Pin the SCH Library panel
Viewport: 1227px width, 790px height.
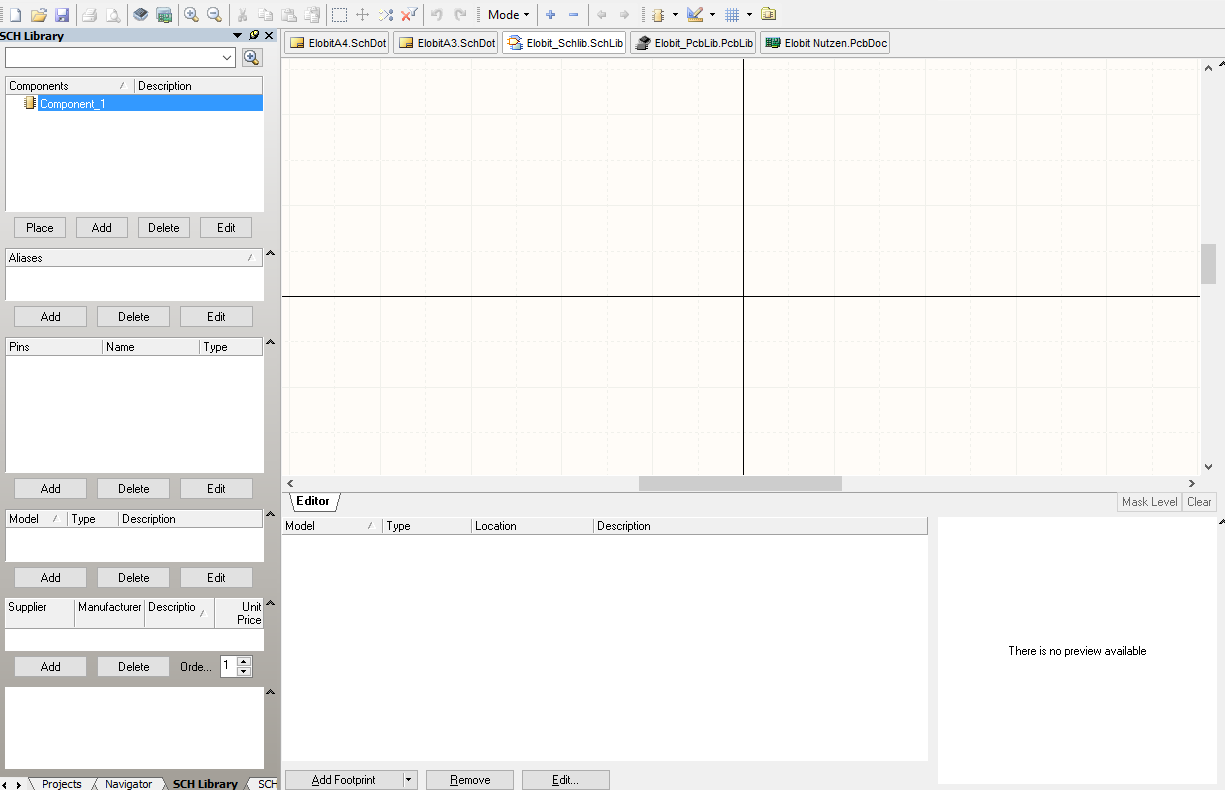pyautogui.click(x=254, y=36)
